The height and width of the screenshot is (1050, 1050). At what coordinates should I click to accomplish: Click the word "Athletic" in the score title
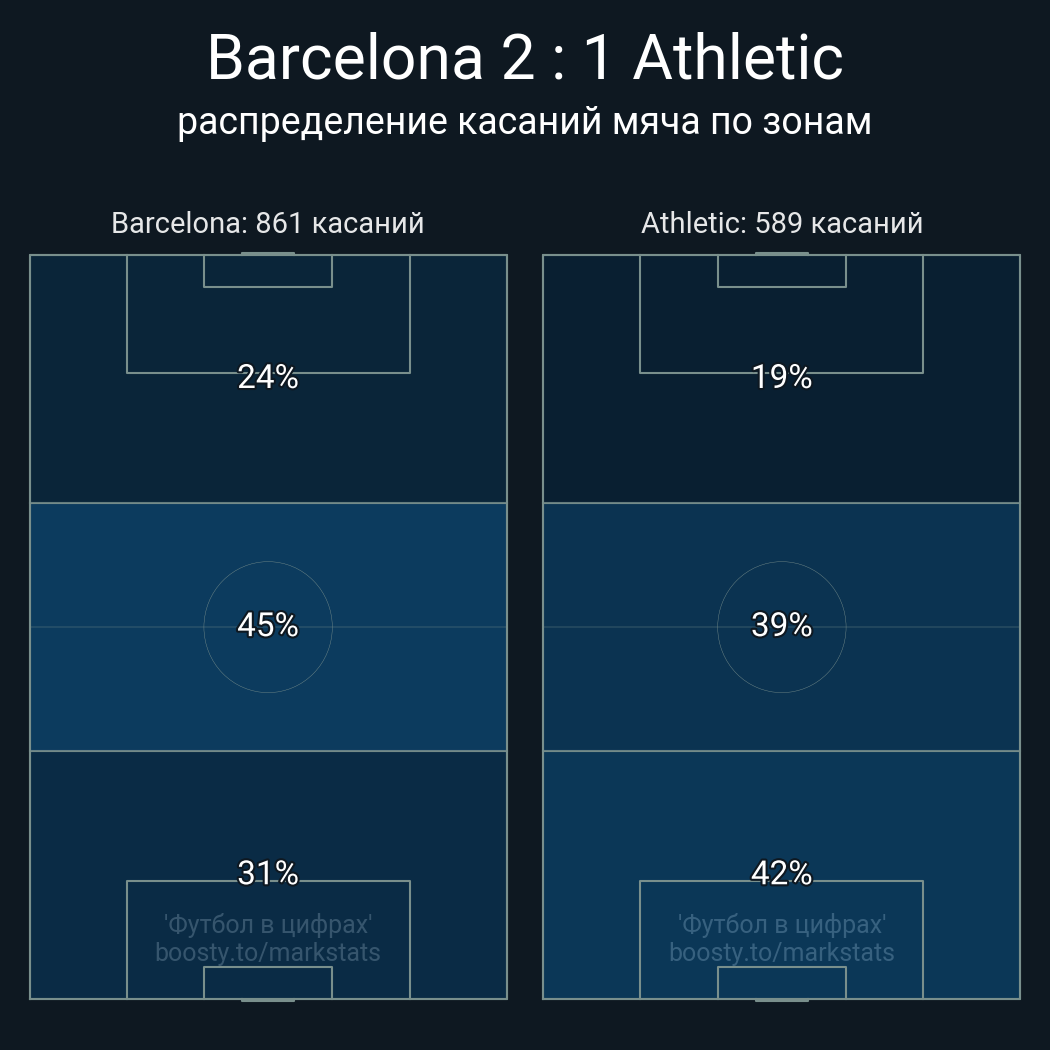pos(738,57)
